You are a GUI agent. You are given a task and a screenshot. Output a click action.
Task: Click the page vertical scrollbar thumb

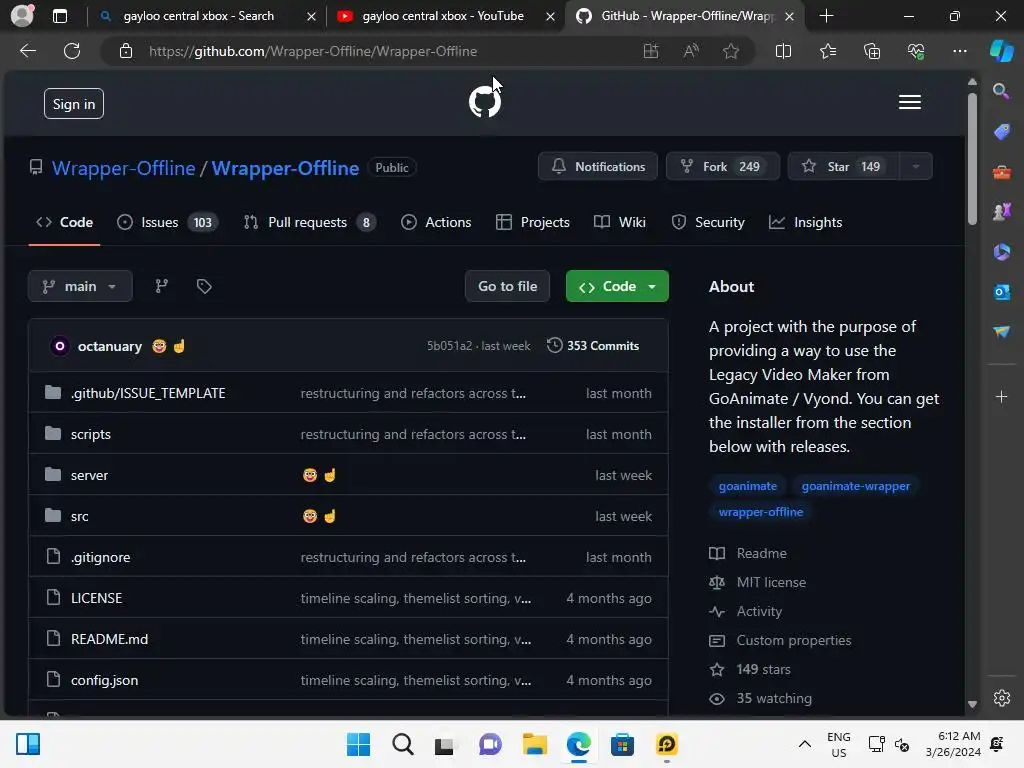pos(972,159)
